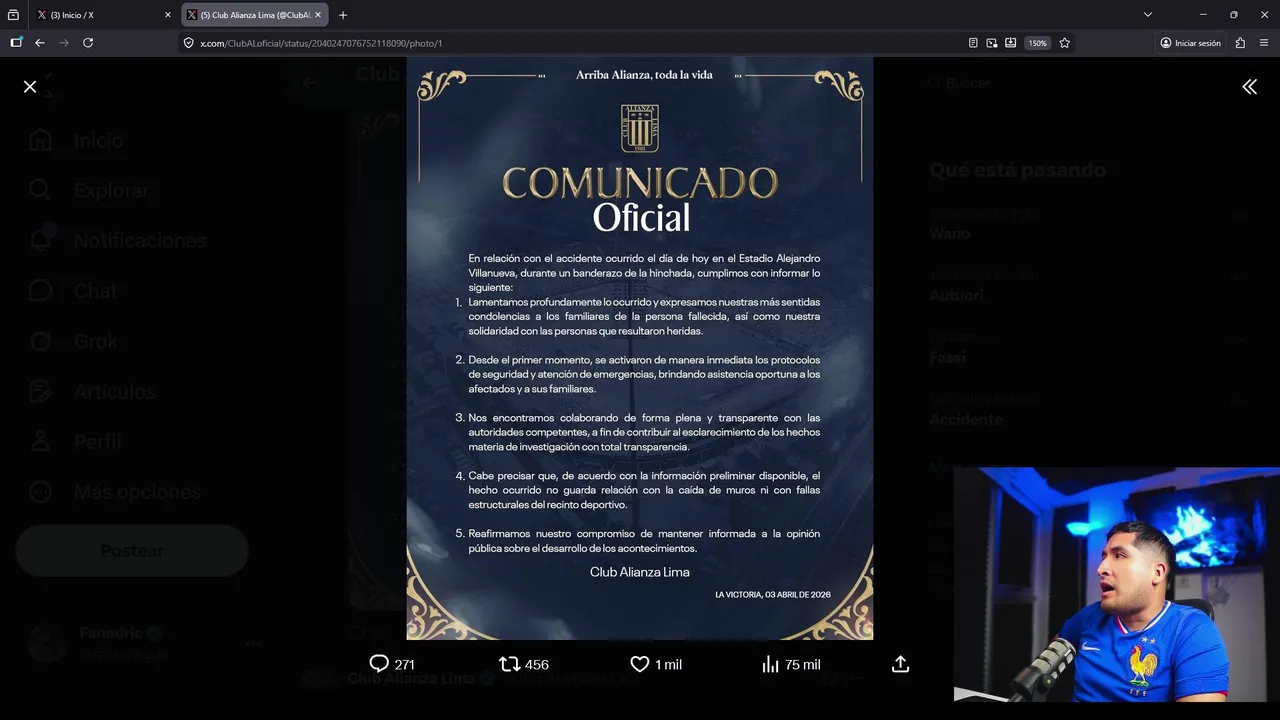Open the tab overview icon at top-left
Image resolution: width=1280 pixels, height=720 pixels.
(13, 15)
